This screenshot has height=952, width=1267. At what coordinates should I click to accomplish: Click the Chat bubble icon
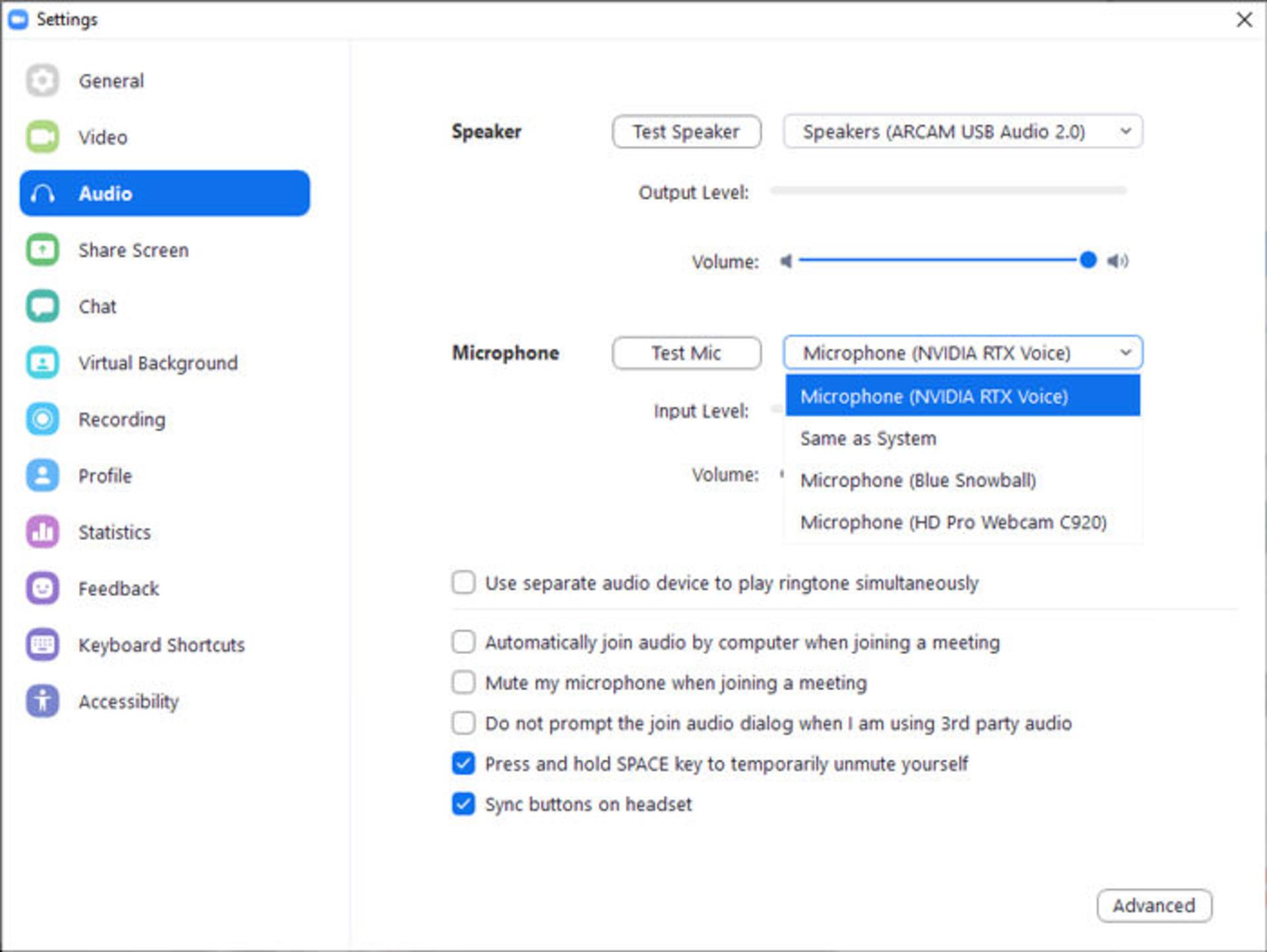tap(42, 306)
